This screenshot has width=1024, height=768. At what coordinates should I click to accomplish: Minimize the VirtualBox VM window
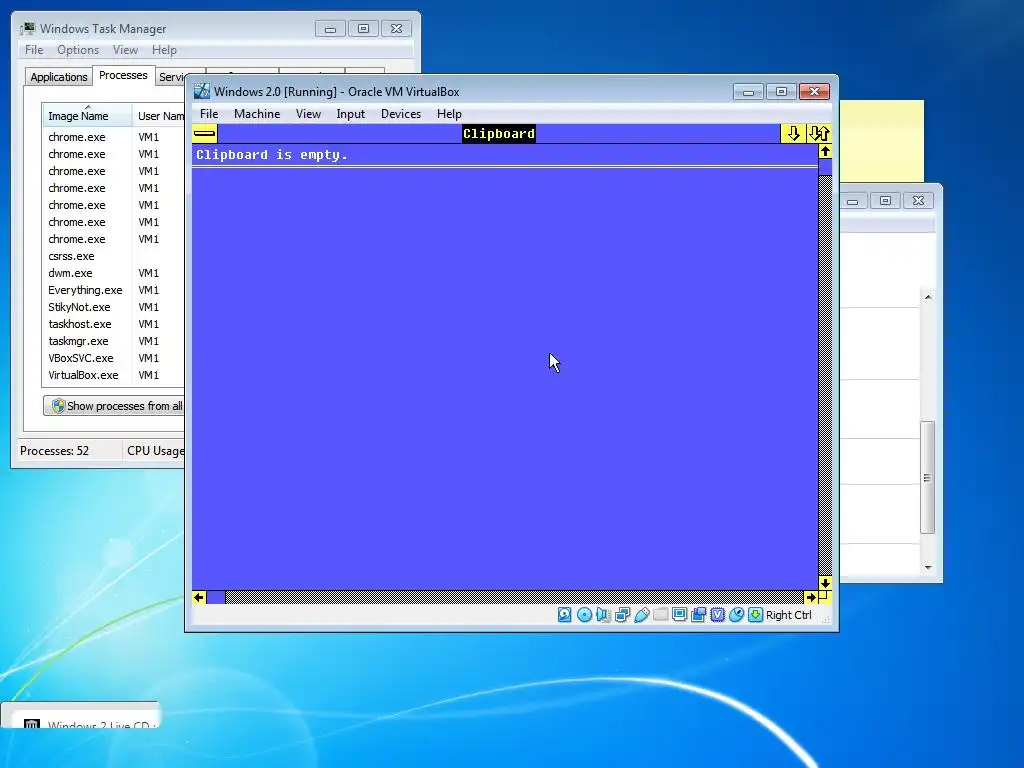coord(748,92)
